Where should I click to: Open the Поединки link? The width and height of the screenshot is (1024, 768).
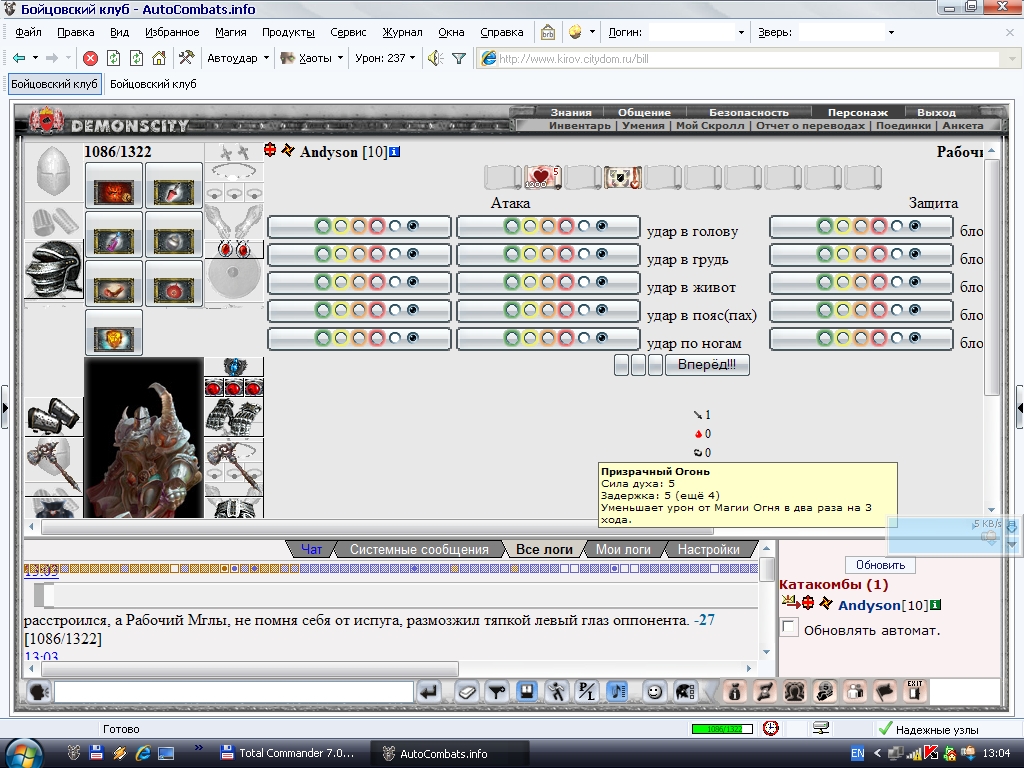(903, 125)
